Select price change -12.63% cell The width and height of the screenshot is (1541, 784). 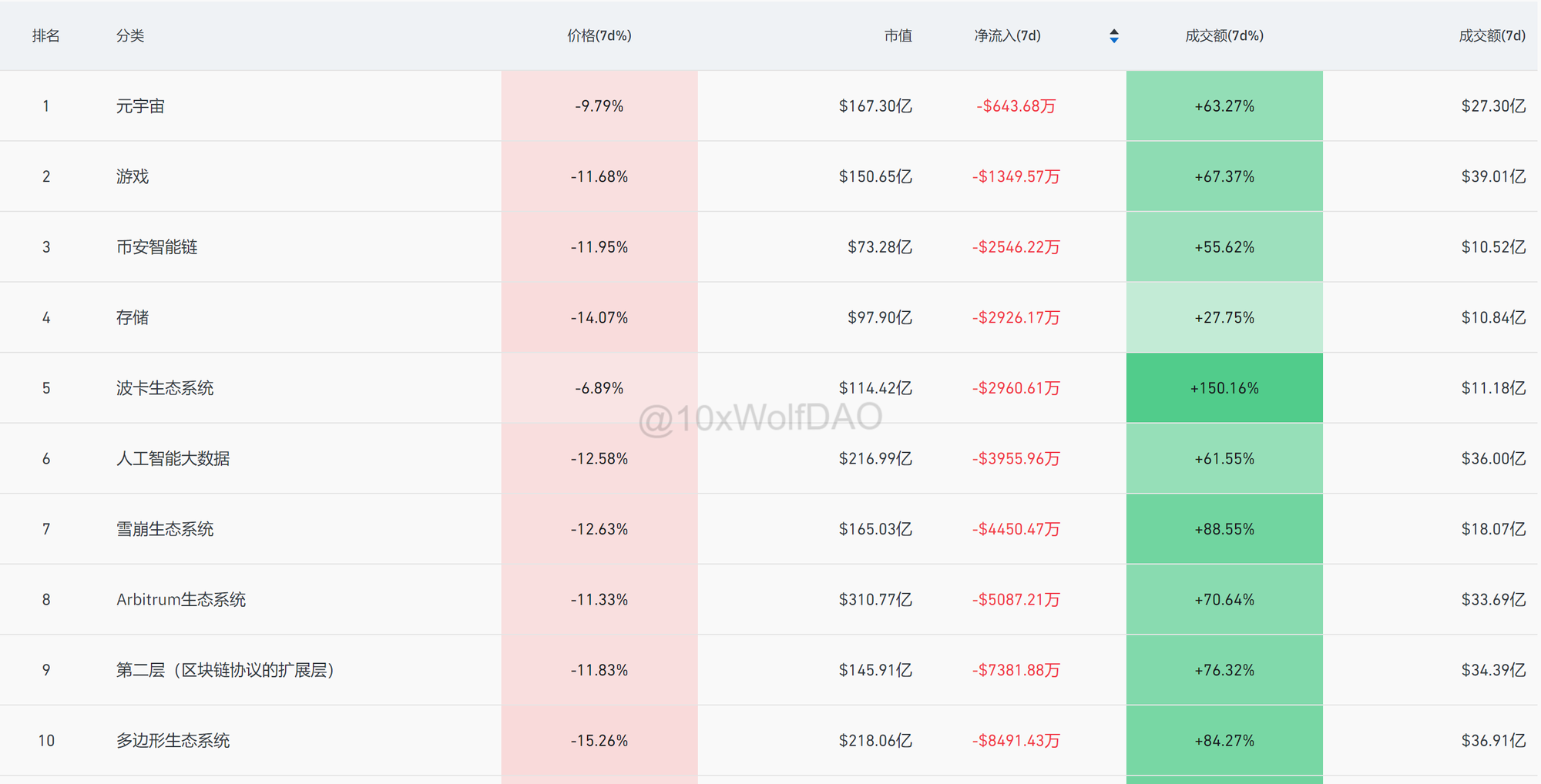point(599,529)
